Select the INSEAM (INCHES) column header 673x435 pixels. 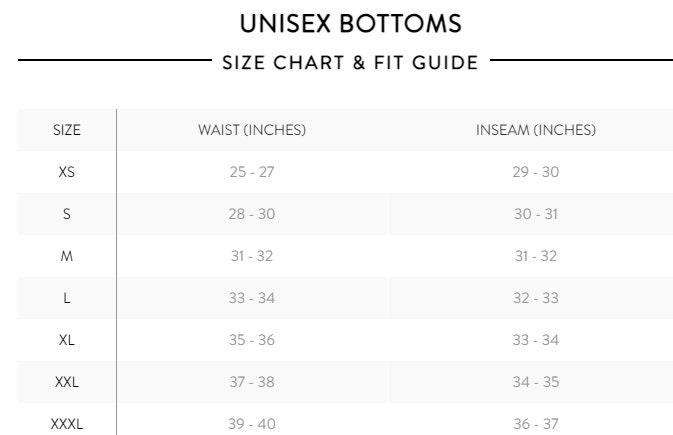point(536,130)
